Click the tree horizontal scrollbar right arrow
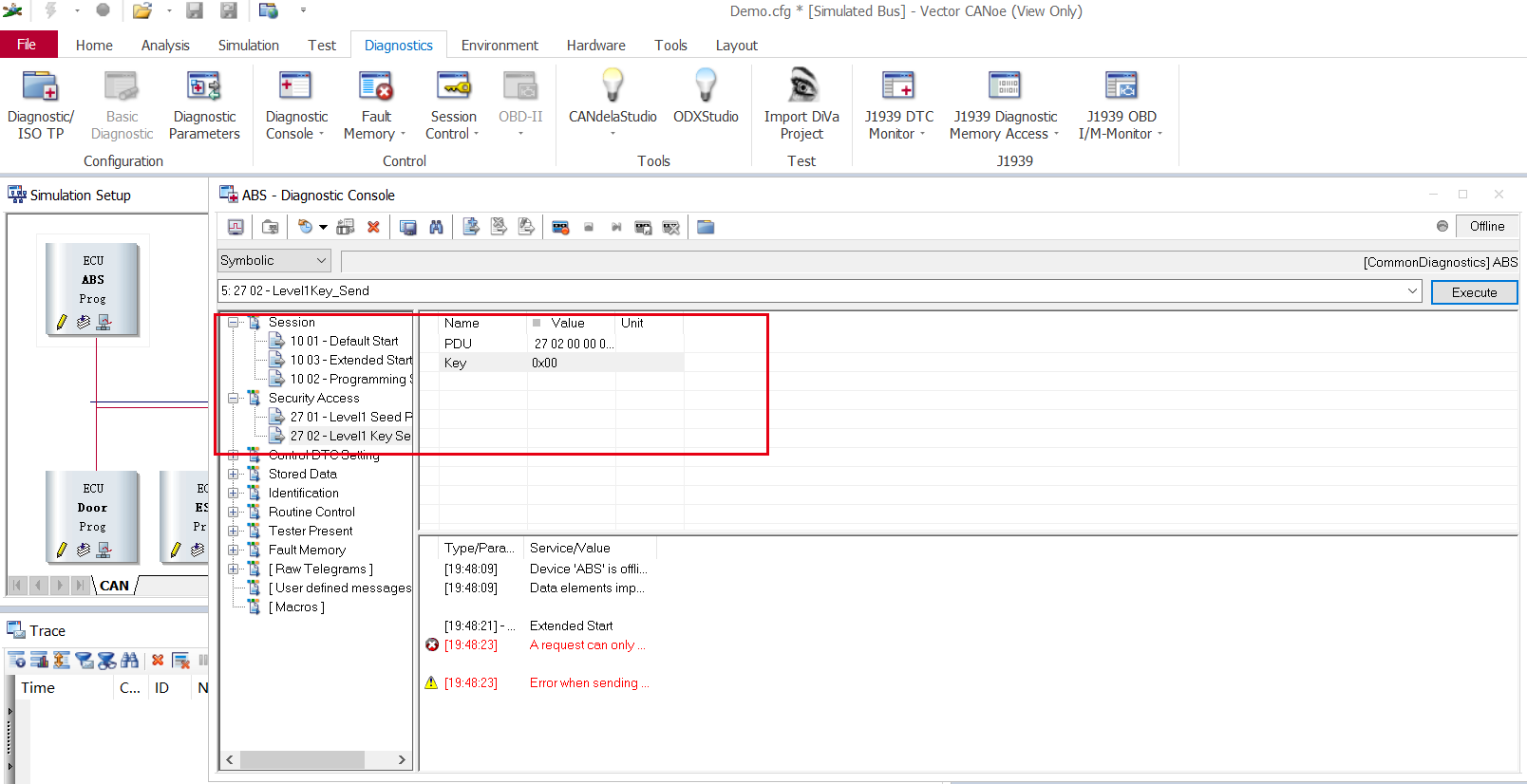 point(402,760)
